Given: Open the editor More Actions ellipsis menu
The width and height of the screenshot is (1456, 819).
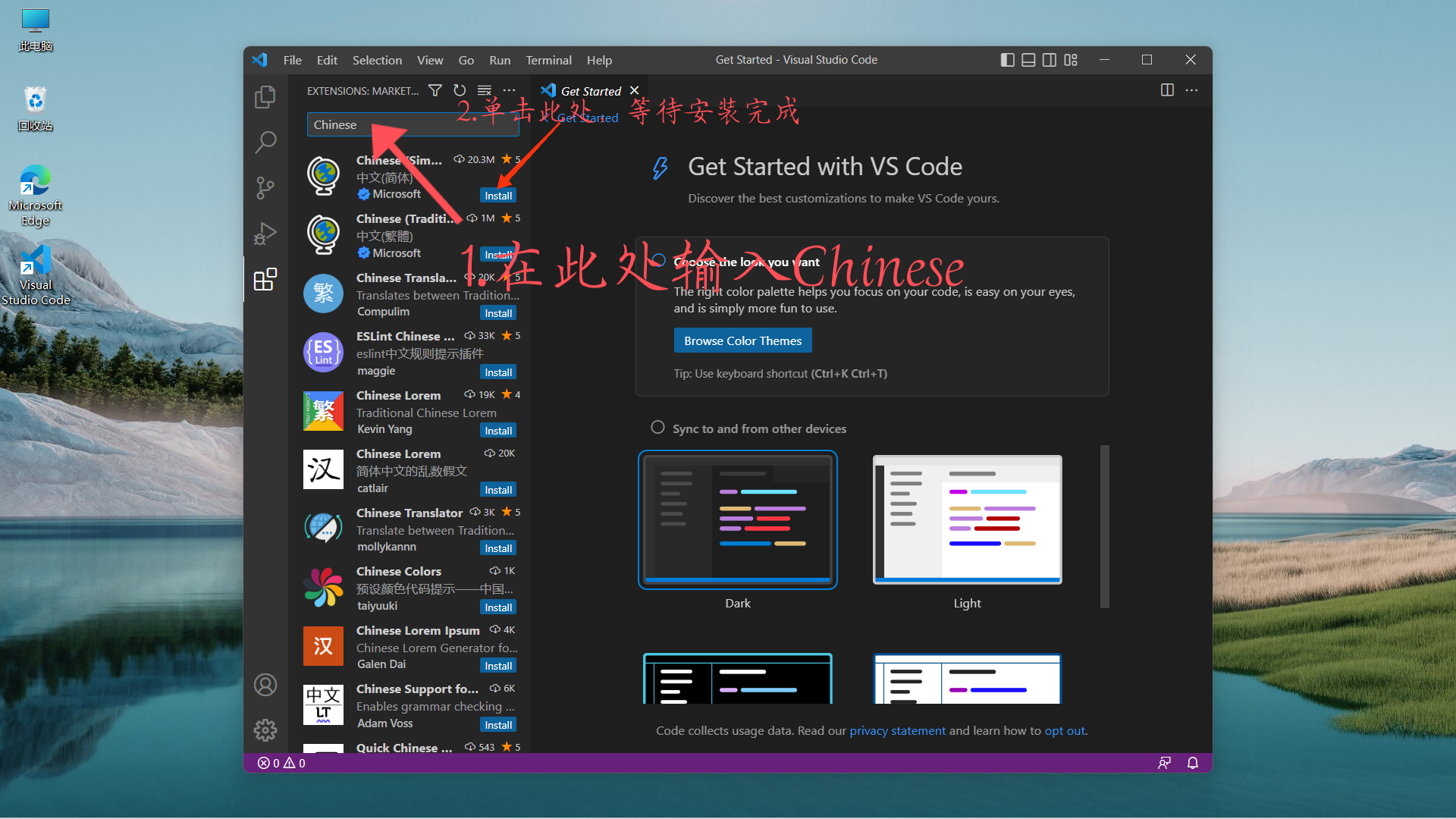Looking at the screenshot, I should click(x=1191, y=89).
